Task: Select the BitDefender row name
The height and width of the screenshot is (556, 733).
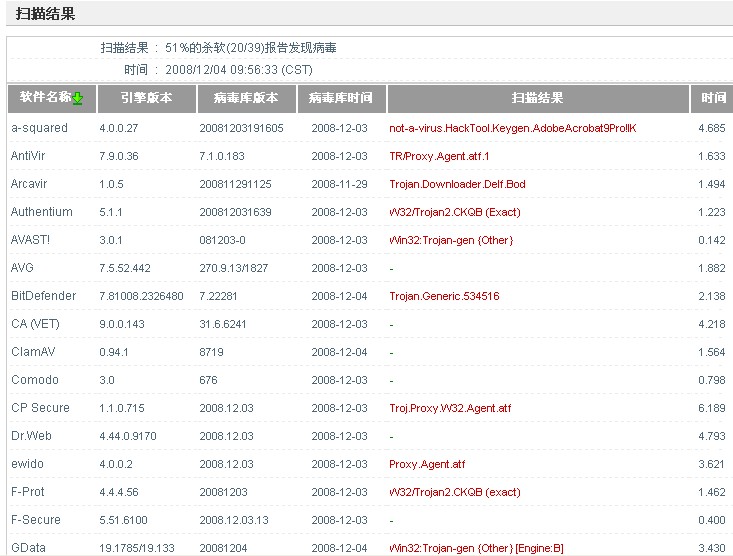Action: [43, 296]
